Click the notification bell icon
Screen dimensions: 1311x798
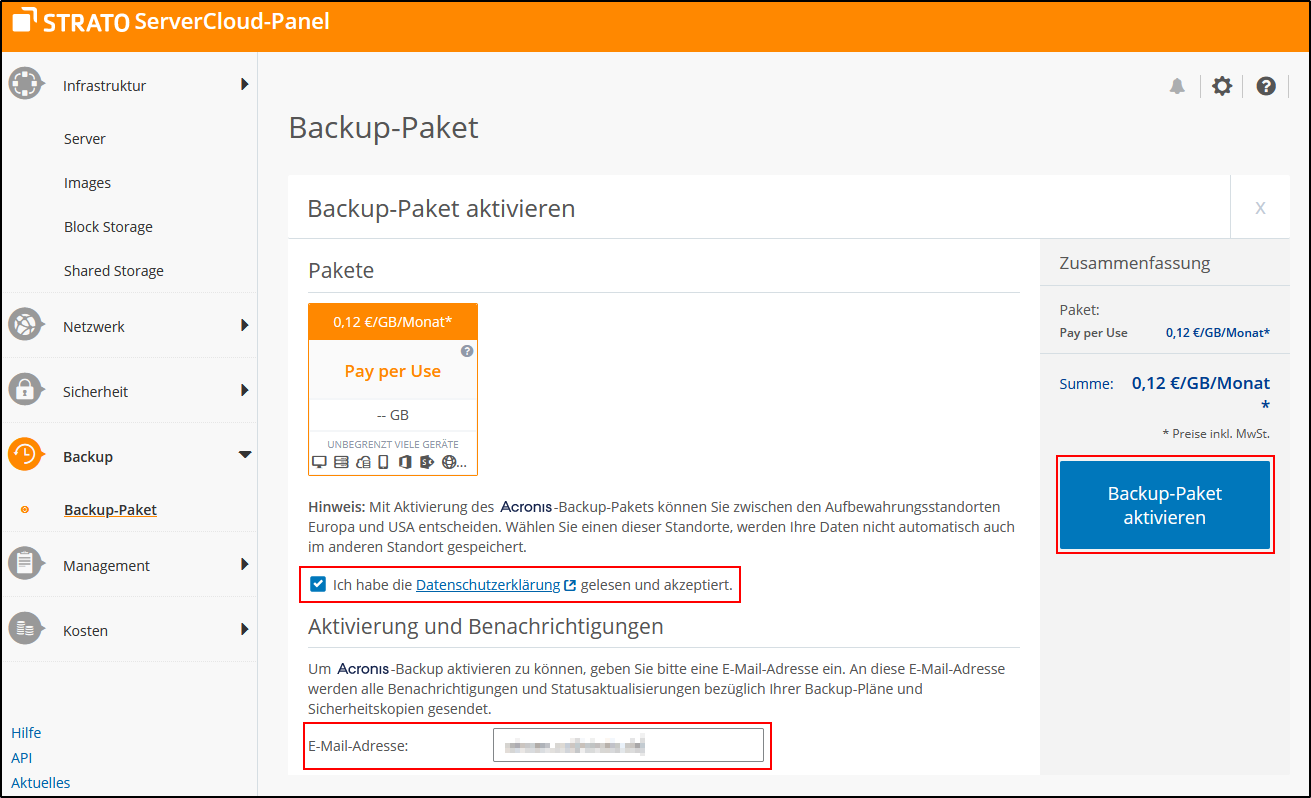coord(1177,86)
